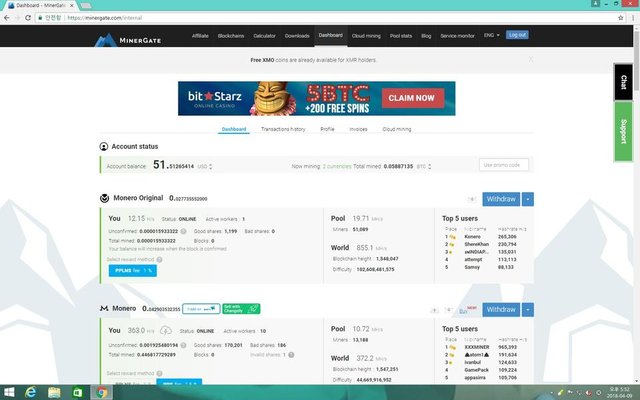Go to Calculator page
Screen dimensions: 640x400
coord(264,36)
